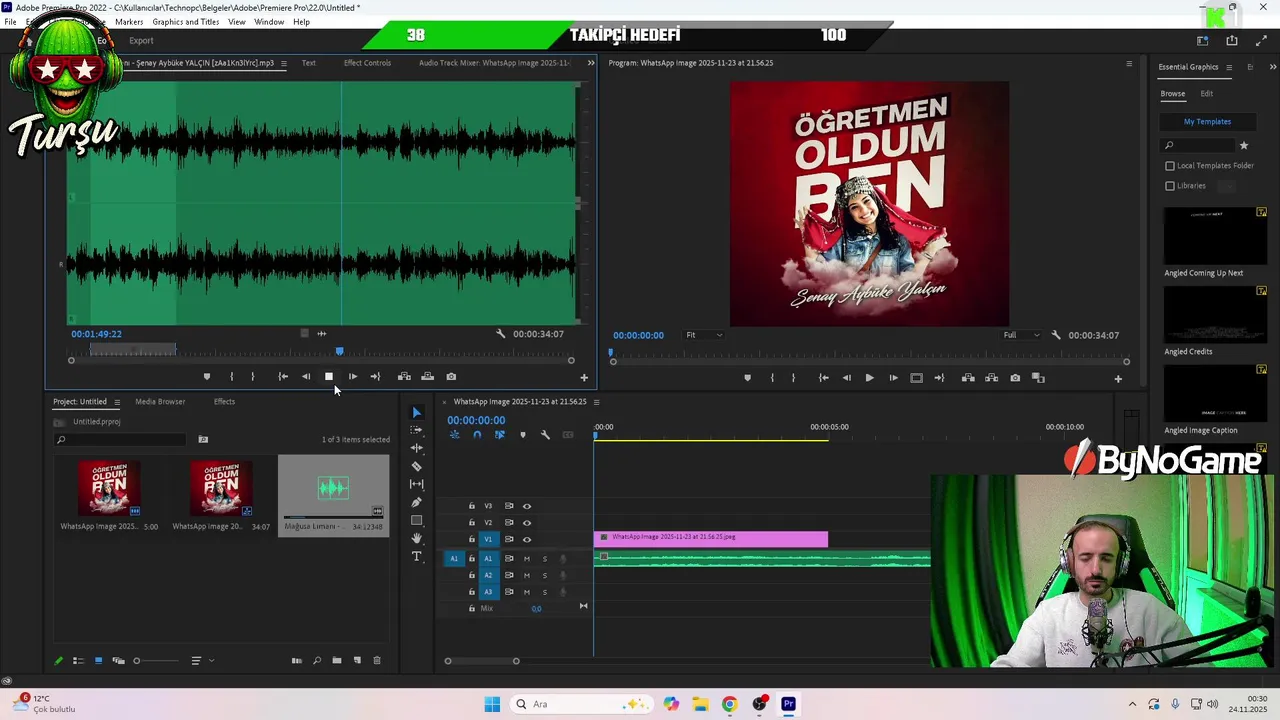Select the Selection tool arrow
Viewport: 1280px width, 720px height.
point(417,412)
